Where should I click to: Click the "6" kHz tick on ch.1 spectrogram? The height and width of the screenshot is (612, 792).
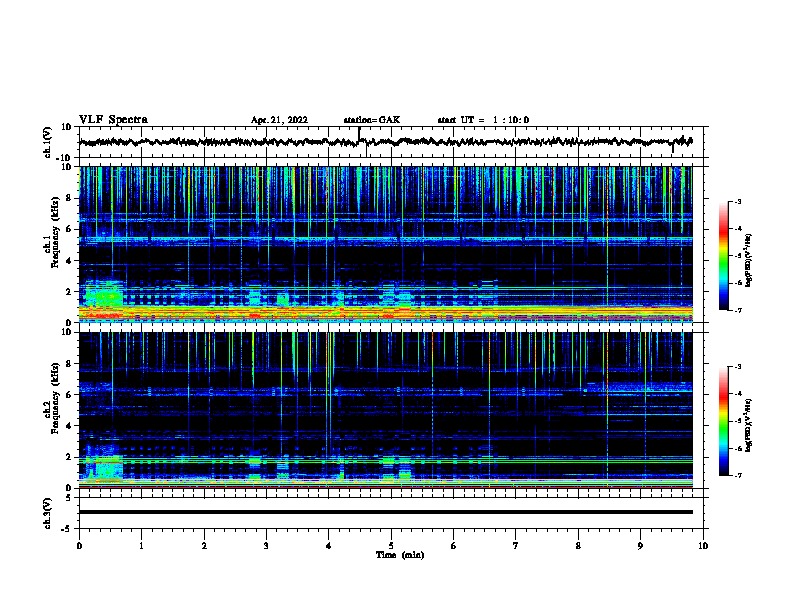[x=70, y=229]
